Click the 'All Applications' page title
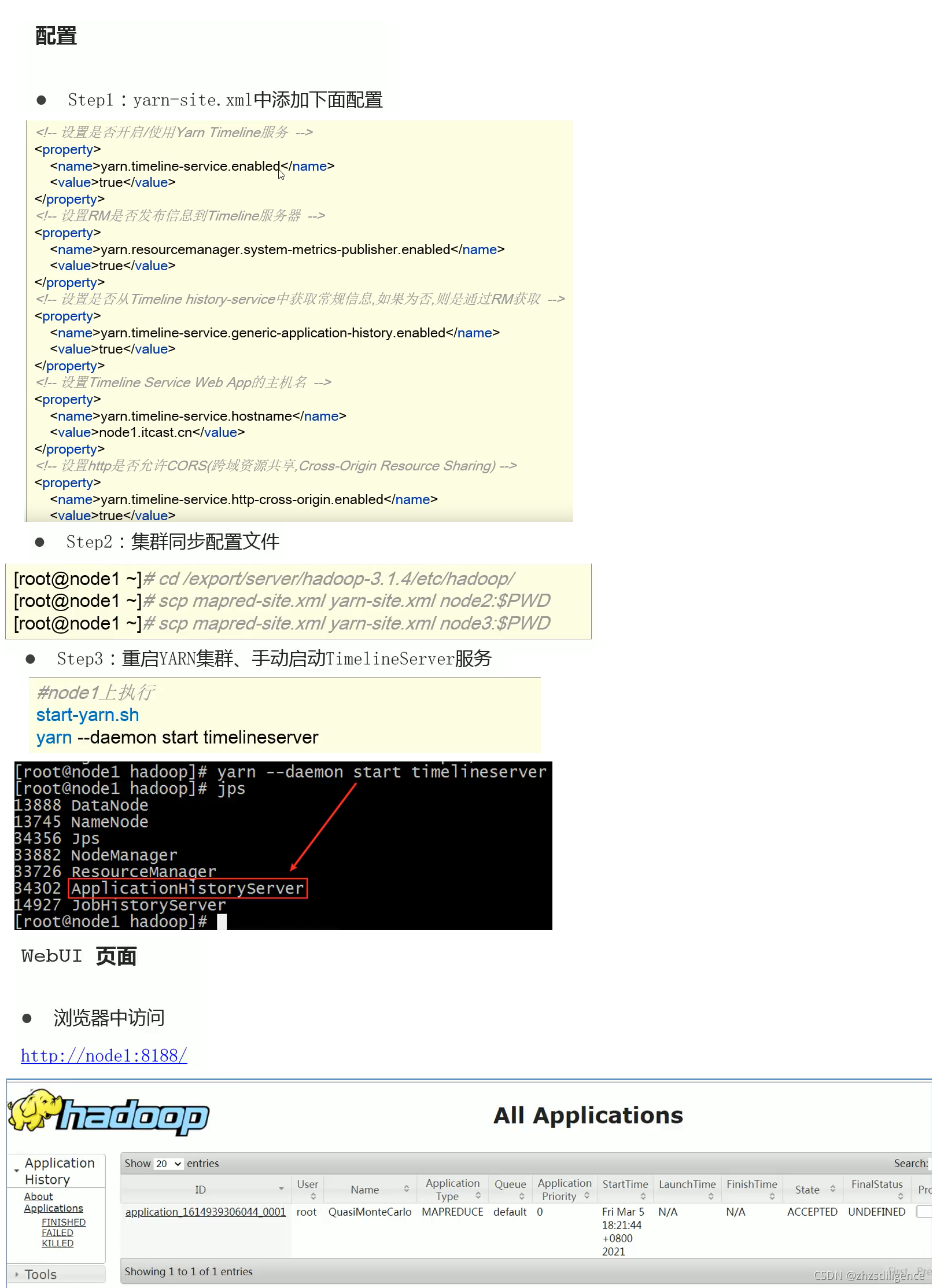 [x=588, y=1115]
